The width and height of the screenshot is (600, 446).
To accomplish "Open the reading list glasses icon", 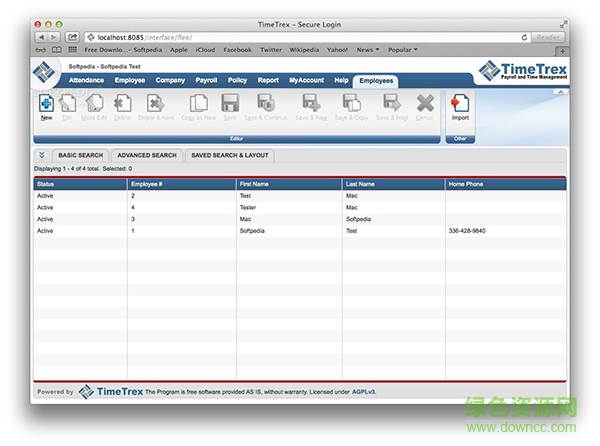I will point(41,50).
